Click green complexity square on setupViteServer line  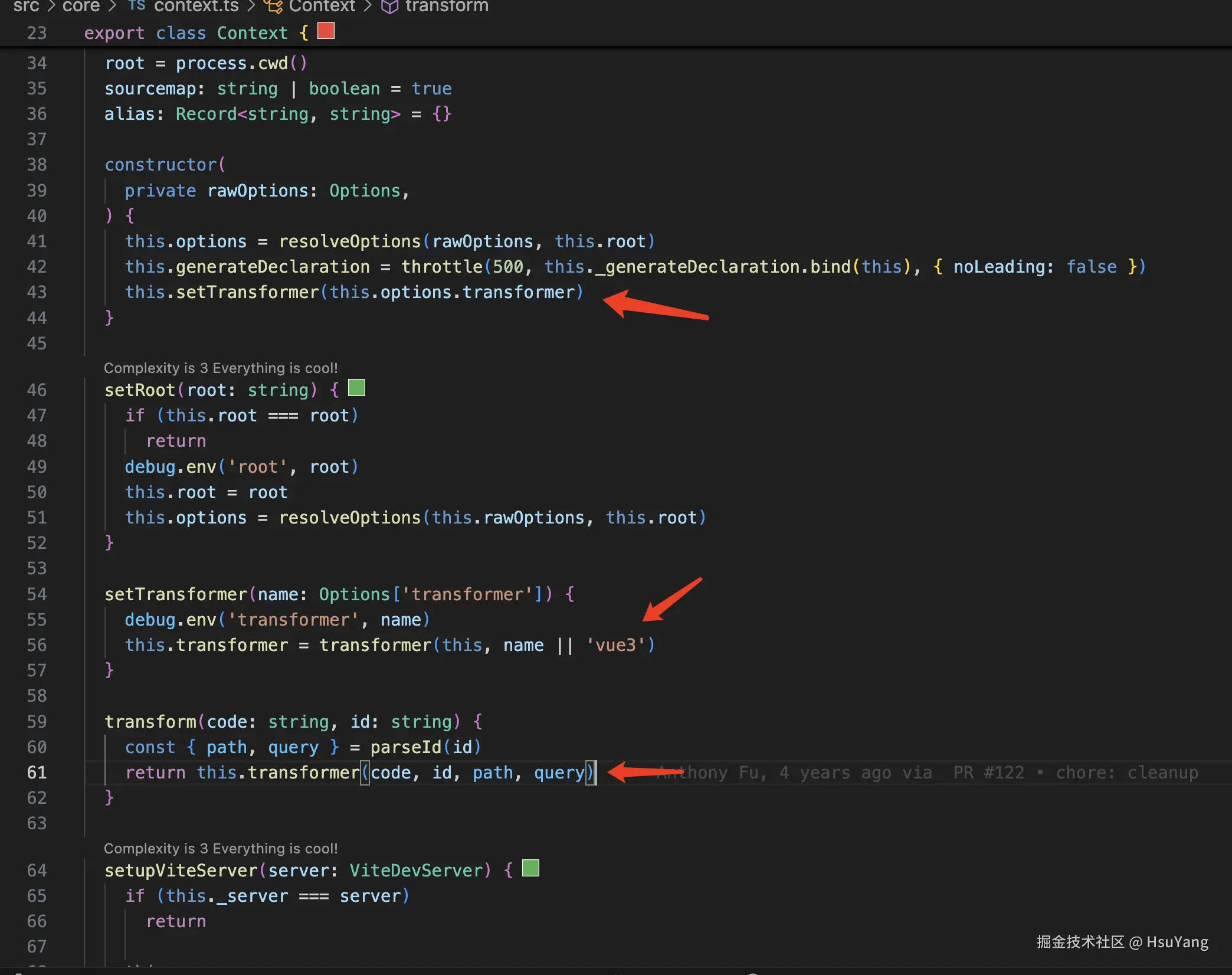[530, 868]
